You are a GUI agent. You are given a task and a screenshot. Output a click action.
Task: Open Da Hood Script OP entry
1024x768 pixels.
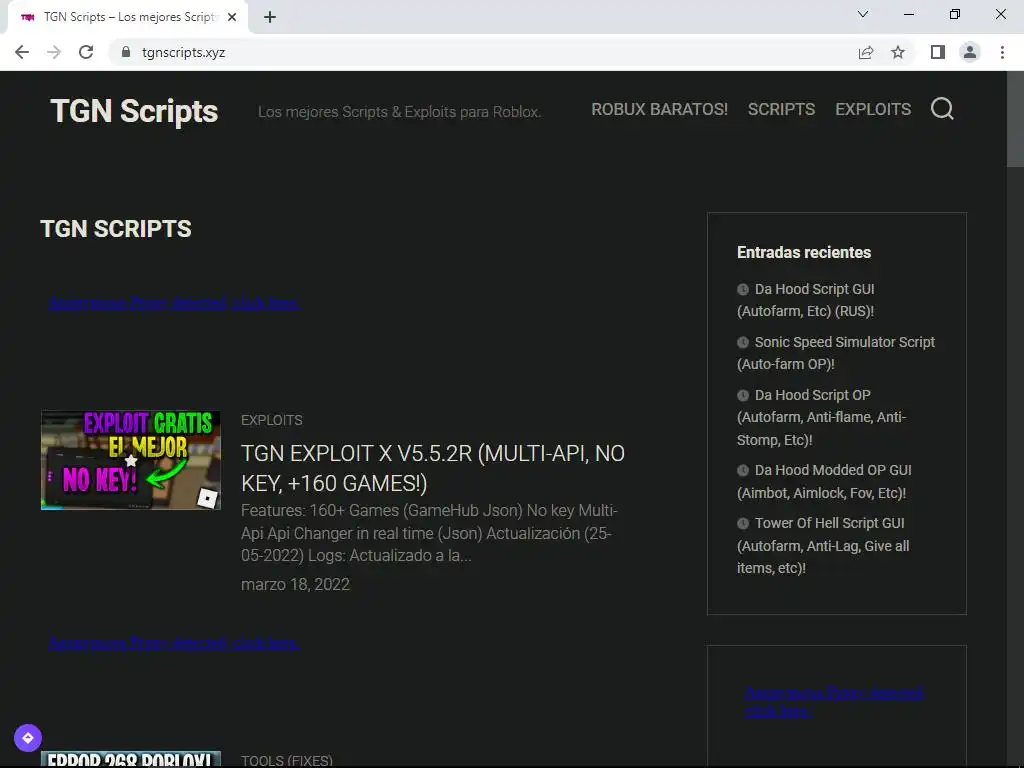(822, 417)
